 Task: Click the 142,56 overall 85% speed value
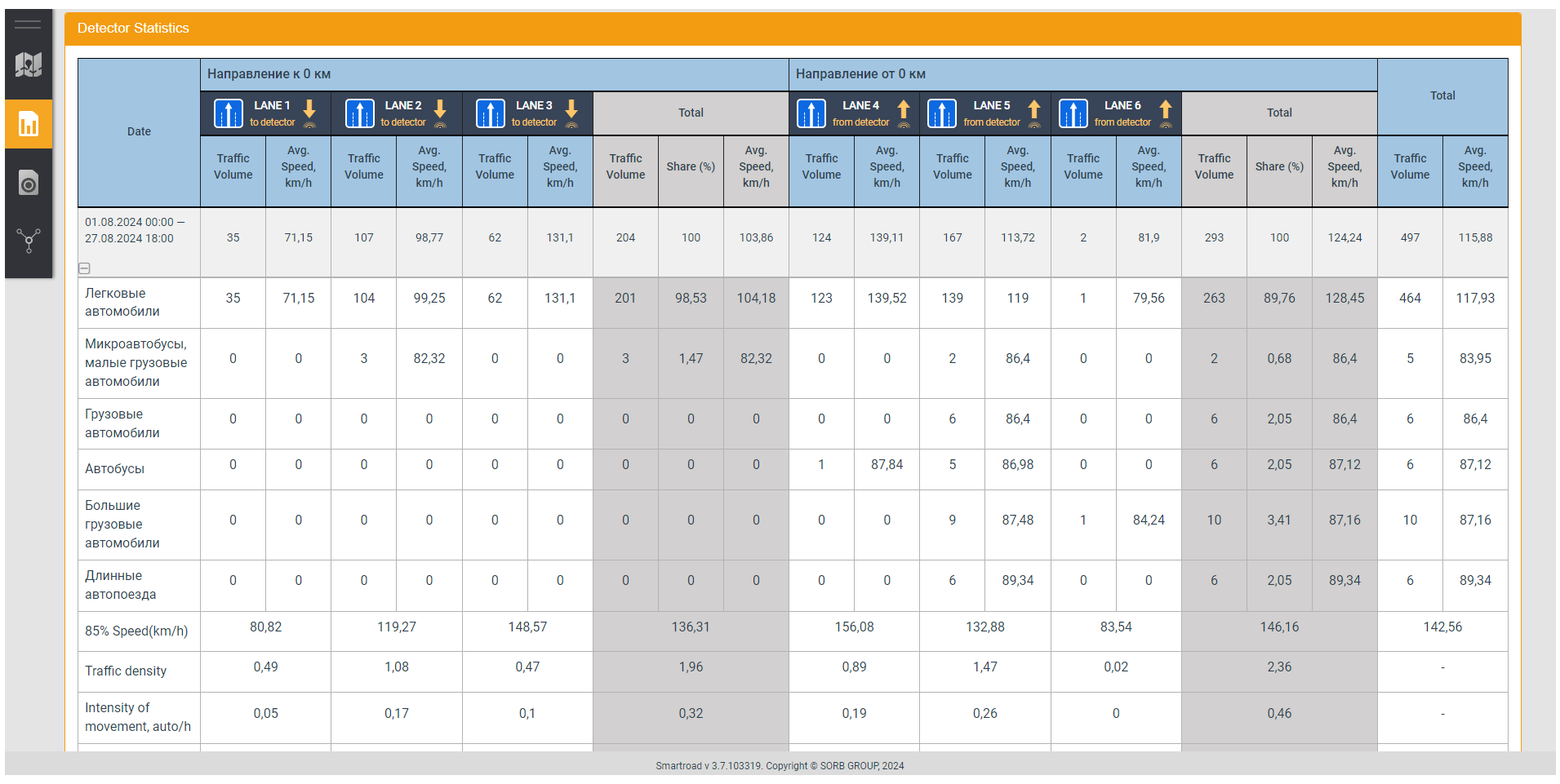1442,627
